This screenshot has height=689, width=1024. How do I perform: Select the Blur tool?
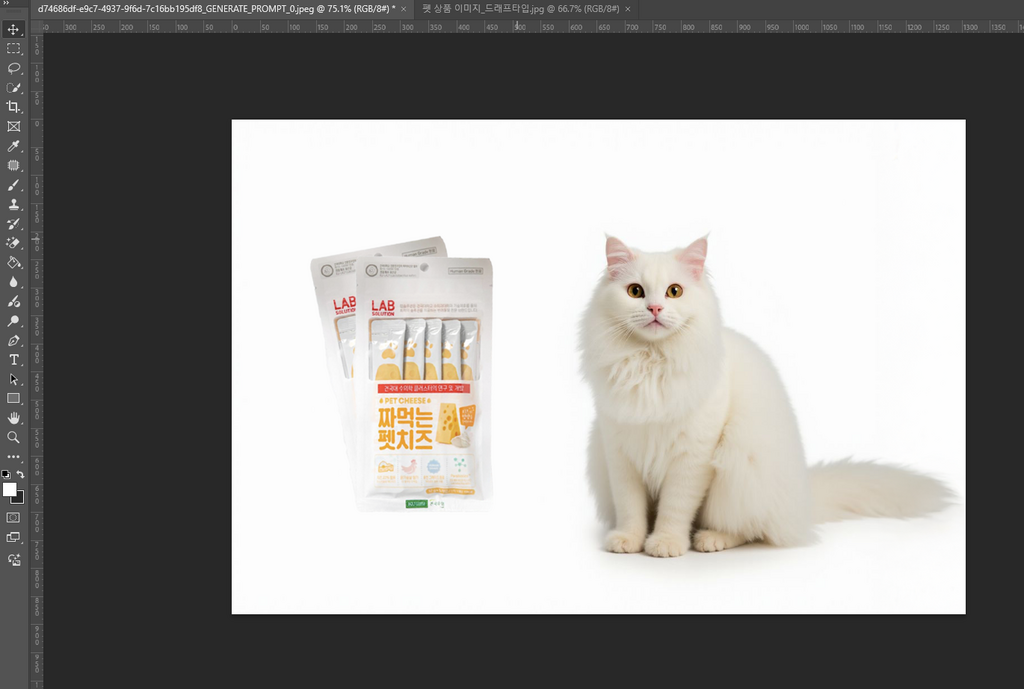[x=13, y=282]
